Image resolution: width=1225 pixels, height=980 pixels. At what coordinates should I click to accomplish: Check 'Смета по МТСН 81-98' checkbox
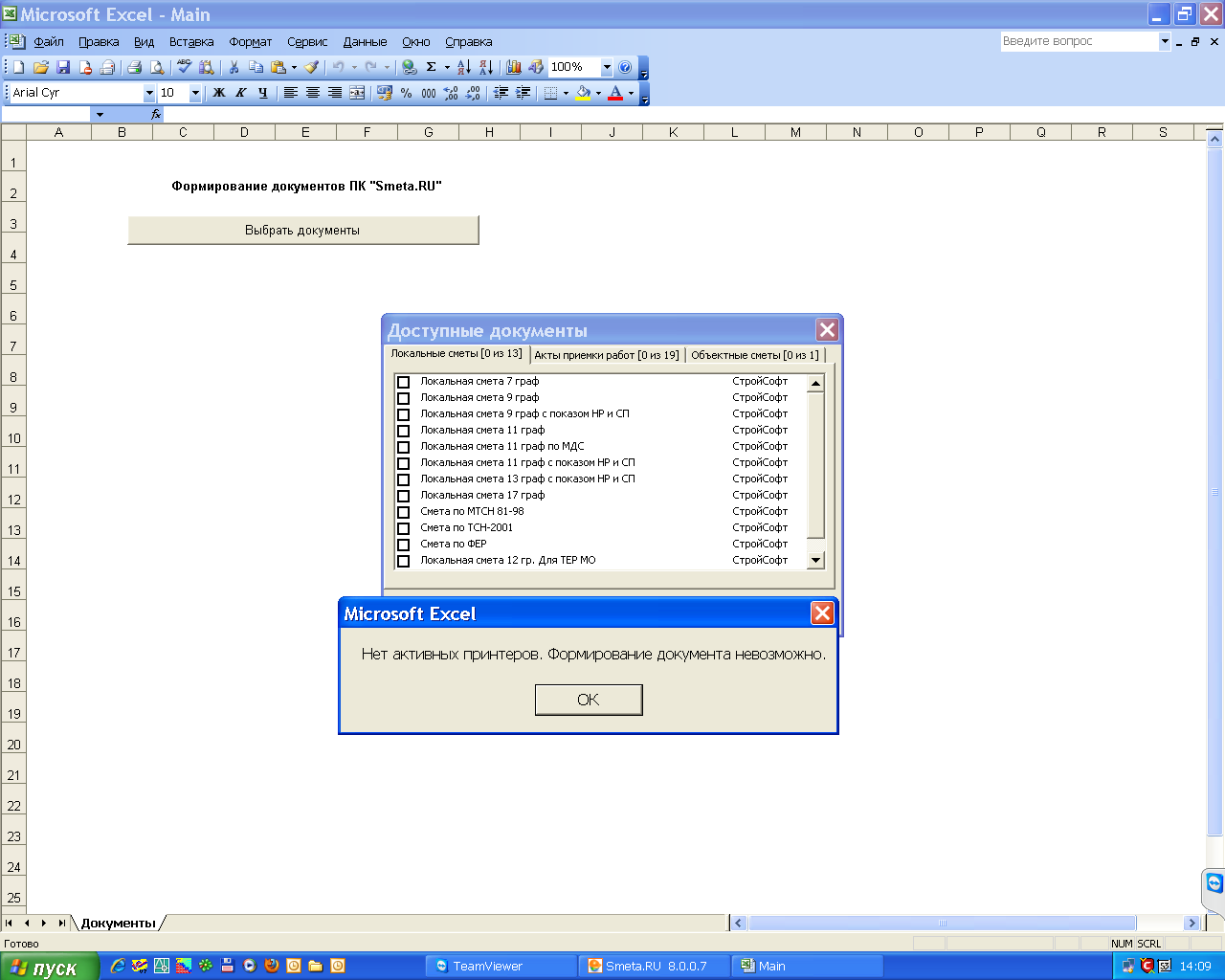point(403,512)
